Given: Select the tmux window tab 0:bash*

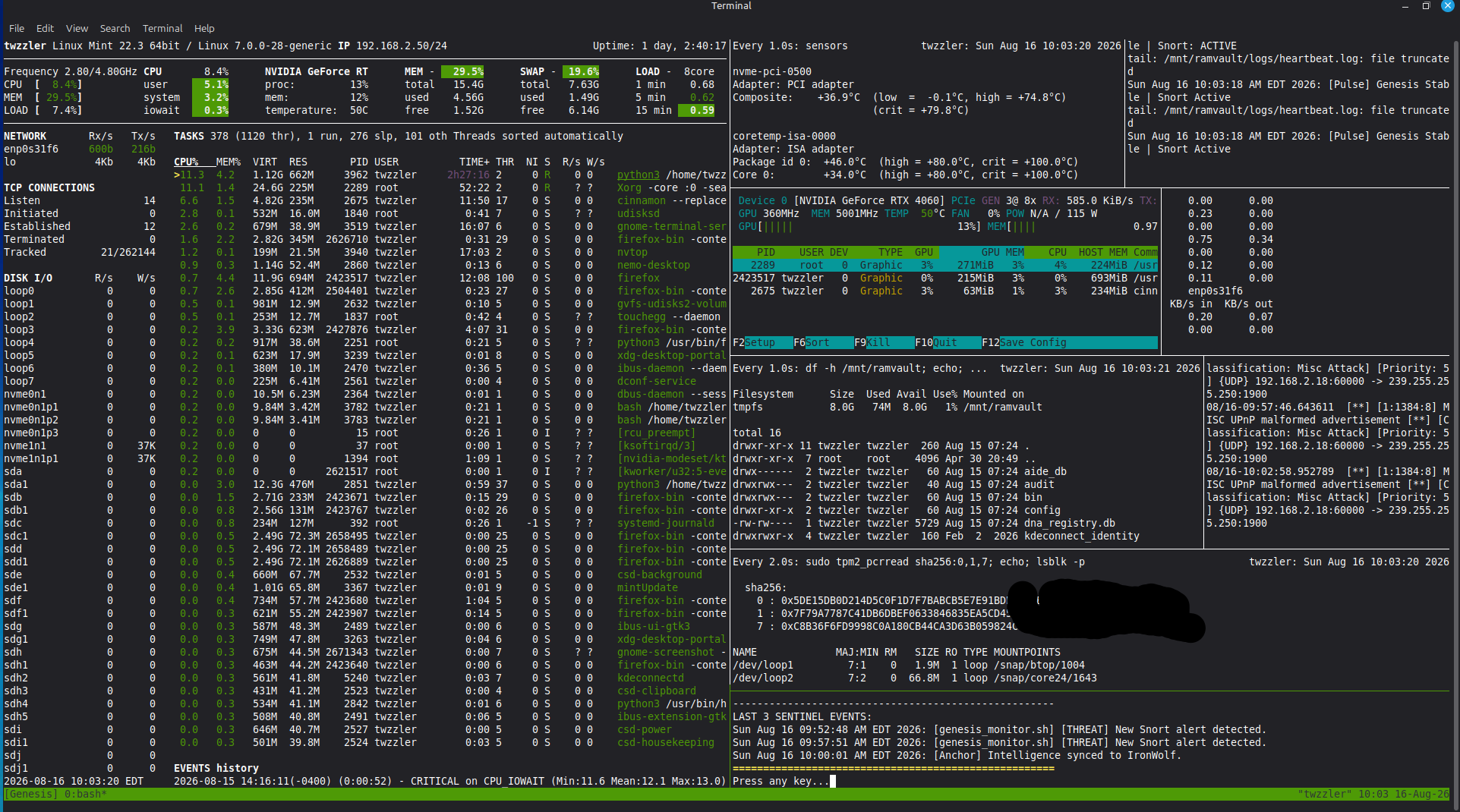Looking at the screenshot, I should click(86, 794).
